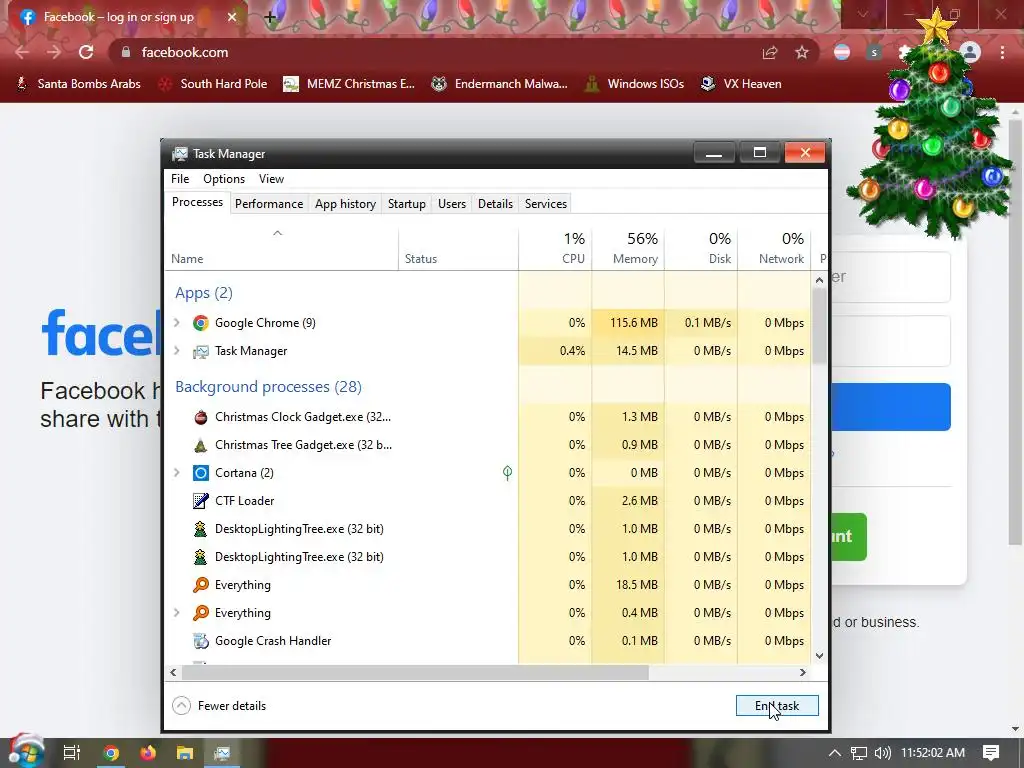Switch to the Services tab
1024x768 pixels.
pyautogui.click(x=546, y=204)
